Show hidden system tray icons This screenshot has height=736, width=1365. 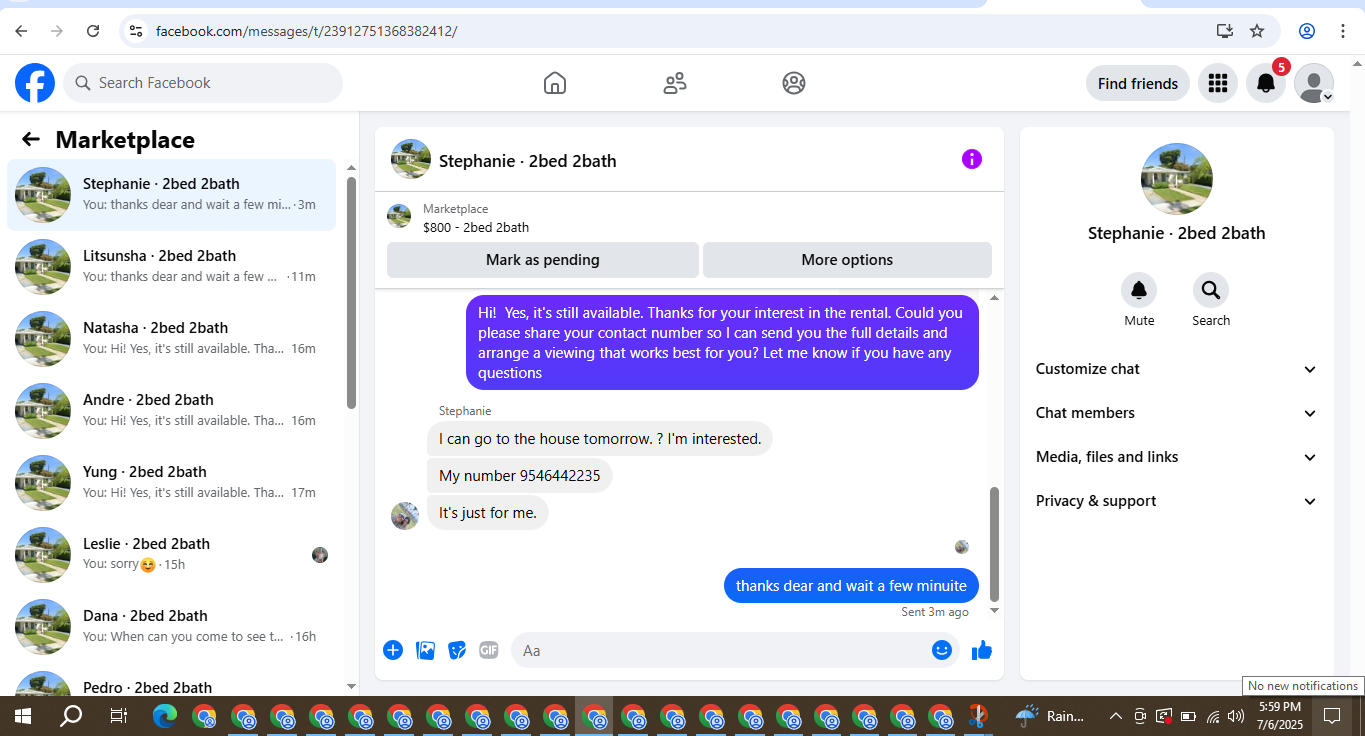[x=1115, y=716]
